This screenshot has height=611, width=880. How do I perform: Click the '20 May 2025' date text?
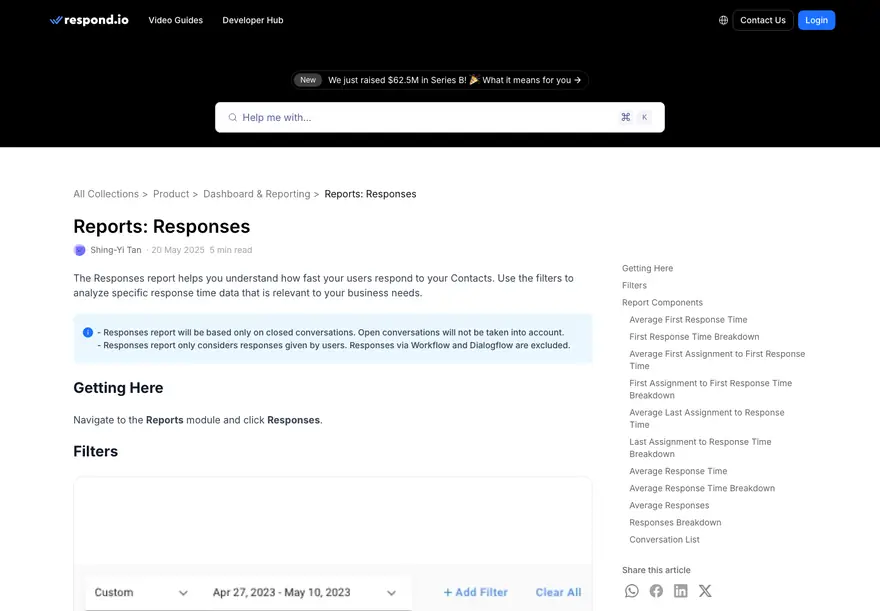point(178,250)
